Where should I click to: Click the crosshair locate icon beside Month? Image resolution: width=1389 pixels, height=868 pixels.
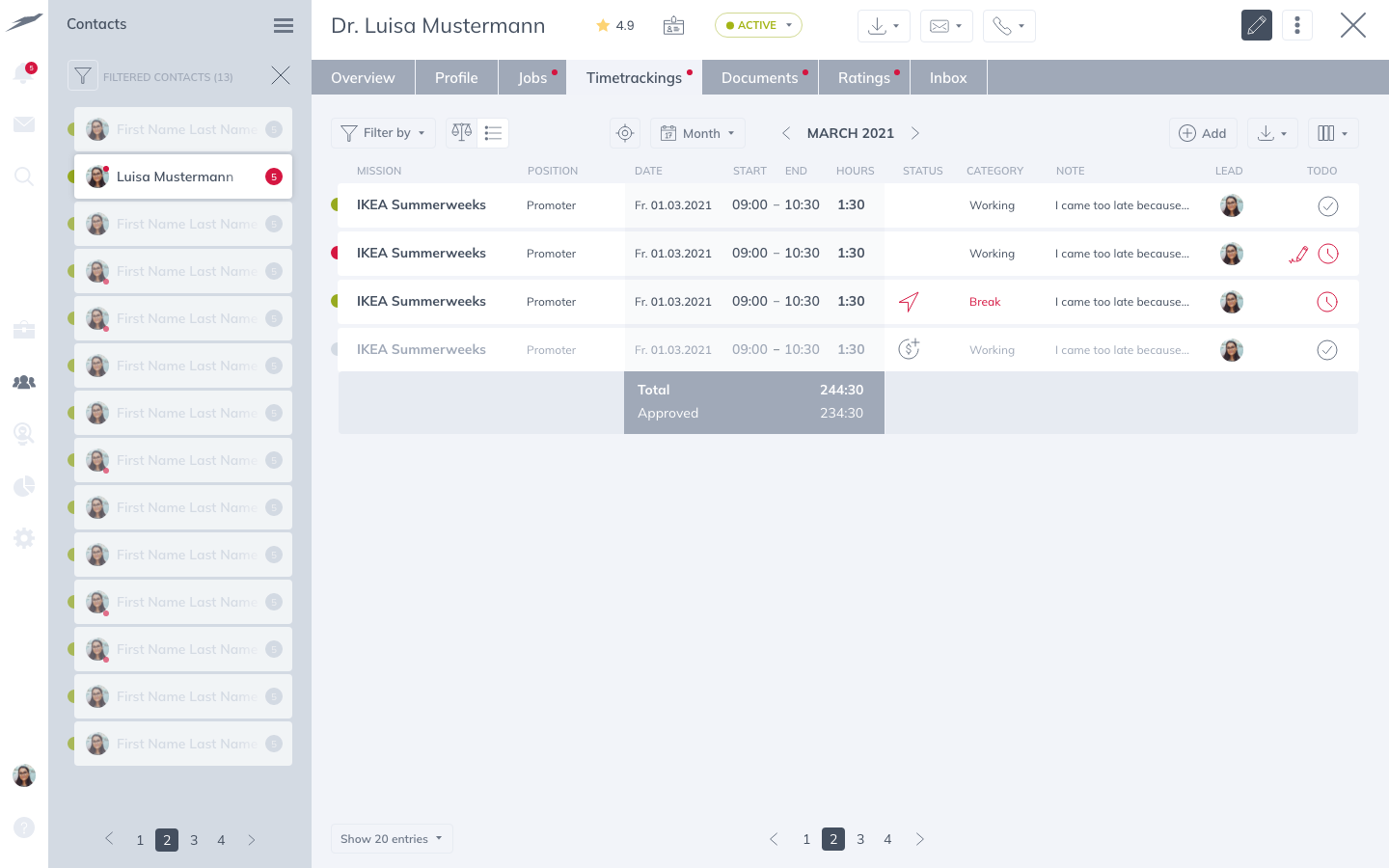tap(625, 133)
